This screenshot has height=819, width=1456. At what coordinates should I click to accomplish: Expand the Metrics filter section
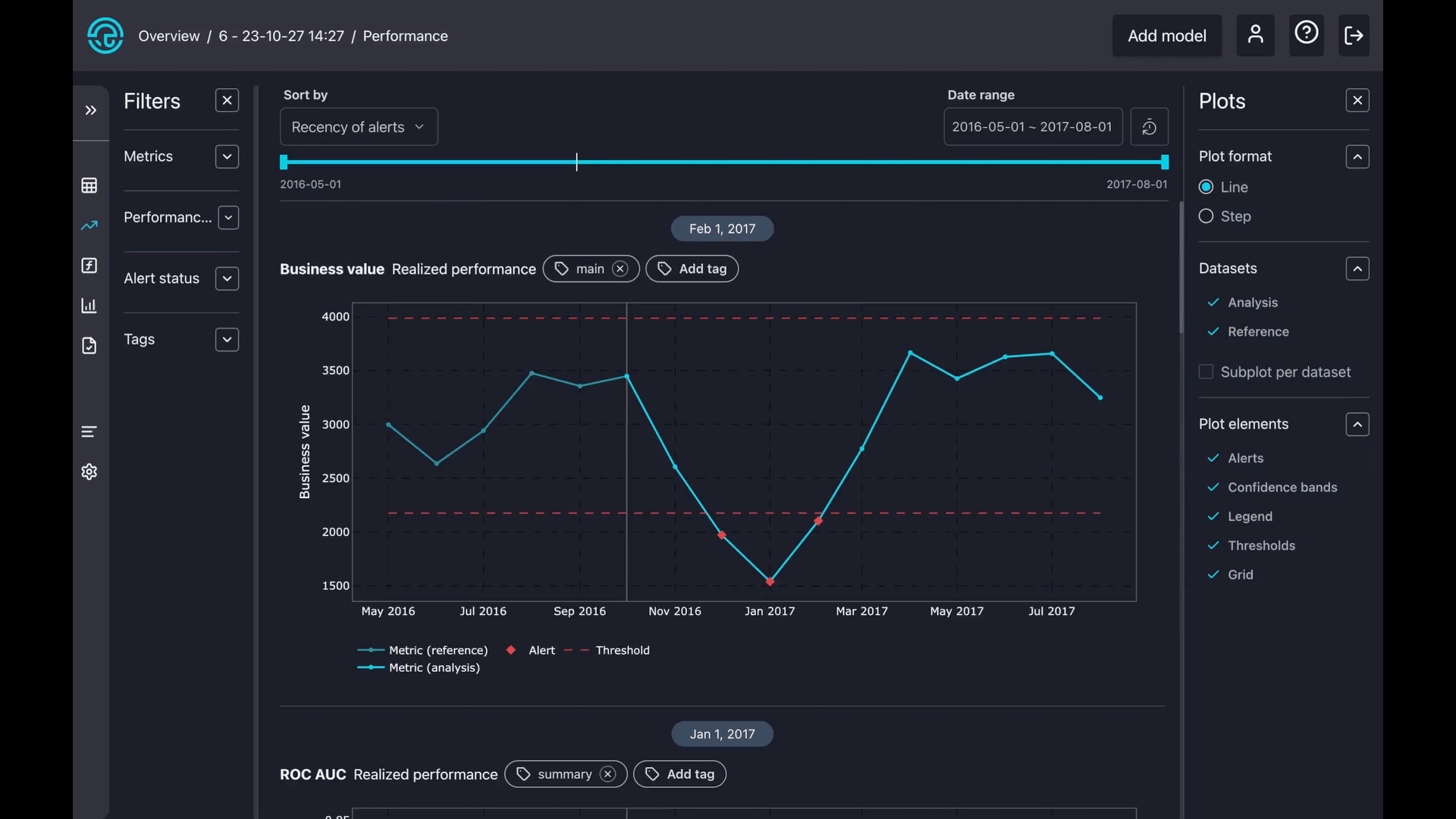[x=227, y=157]
